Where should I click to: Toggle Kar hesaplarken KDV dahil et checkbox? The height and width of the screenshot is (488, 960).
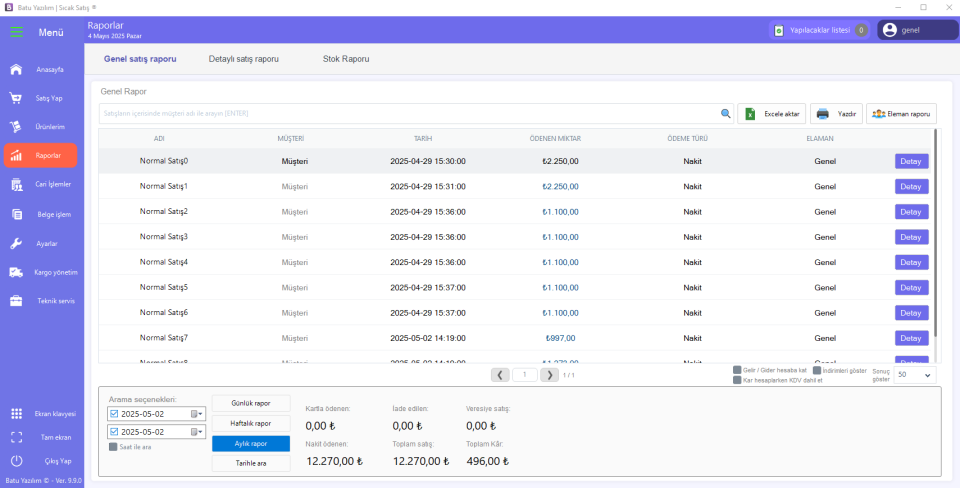pos(737,380)
